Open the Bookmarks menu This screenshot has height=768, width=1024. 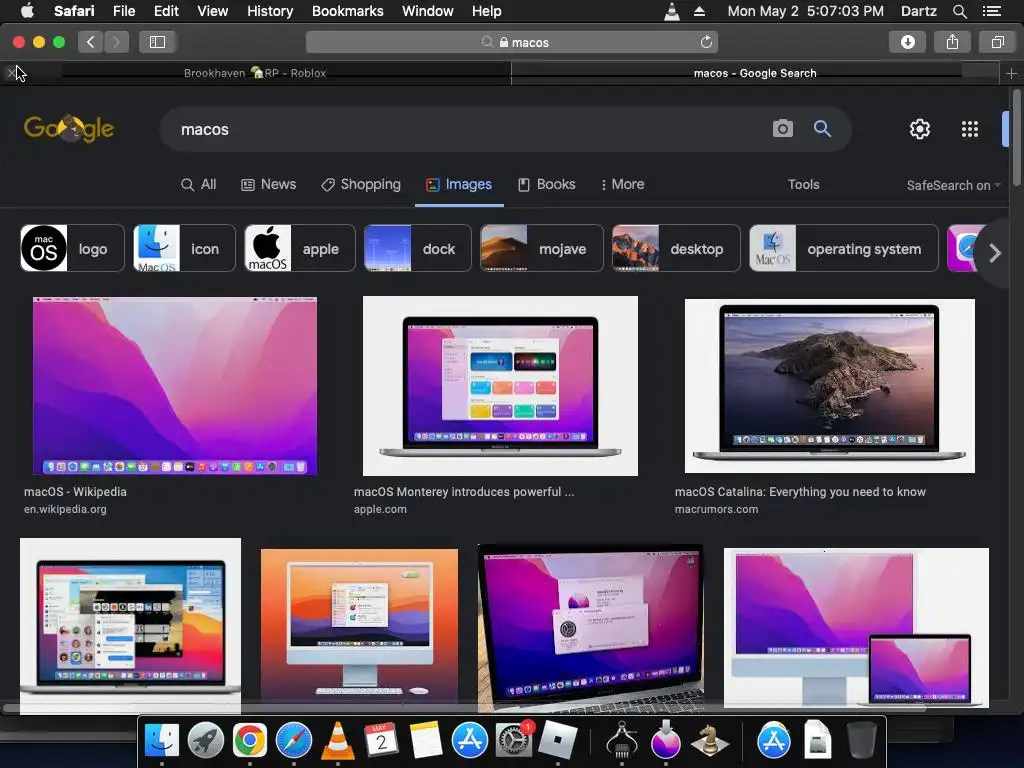point(347,11)
